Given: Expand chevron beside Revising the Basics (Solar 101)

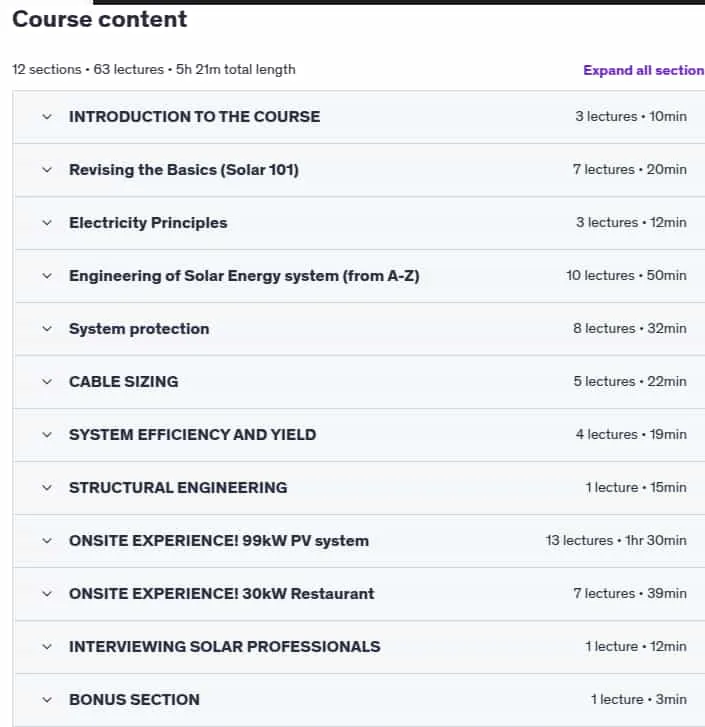Looking at the screenshot, I should pyautogui.click(x=47, y=170).
